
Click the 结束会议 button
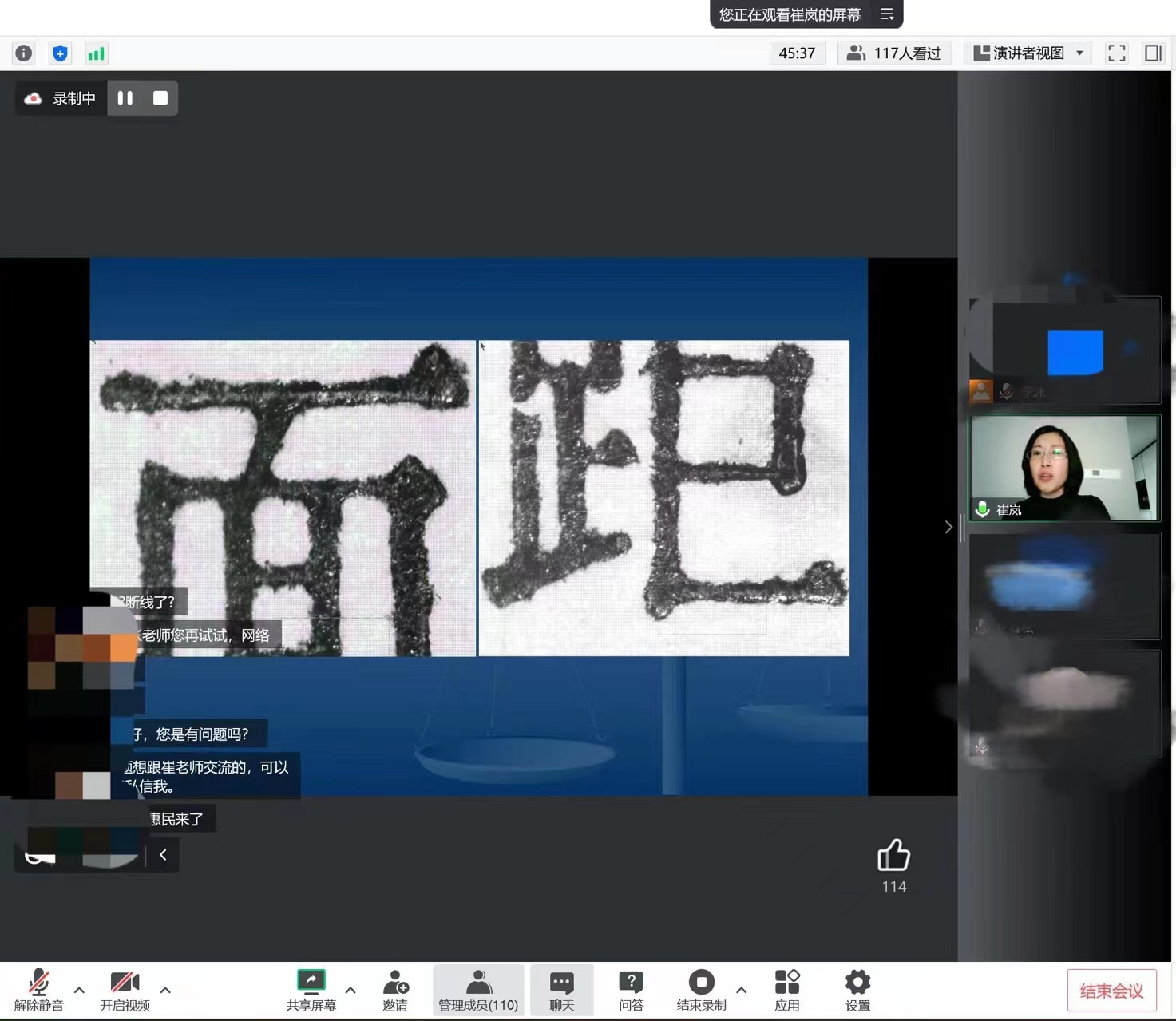pyautogui.click(x=1111, y=991)
